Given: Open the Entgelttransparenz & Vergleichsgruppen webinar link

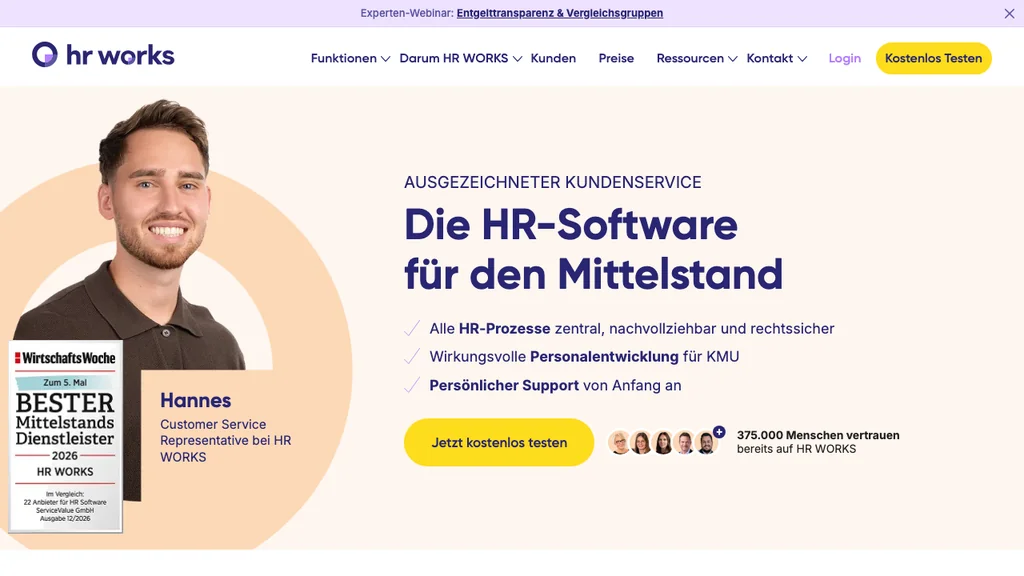Looking at the screenshot, I should [560, 13].
